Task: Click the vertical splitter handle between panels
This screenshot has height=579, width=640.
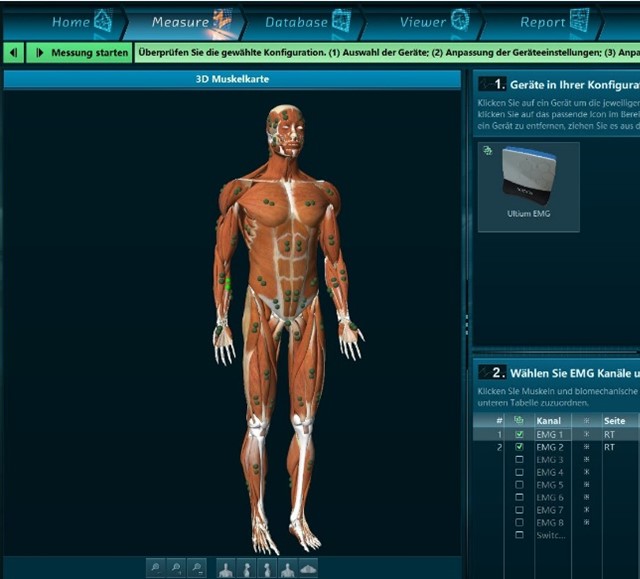Action: [467, 326]
